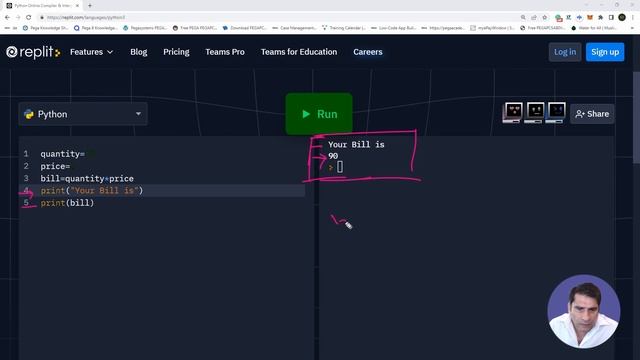Image resolution: width=640 pixels, height=360 pixels.
Task: Go to Teams Pro
Action: tap(225, 52)
